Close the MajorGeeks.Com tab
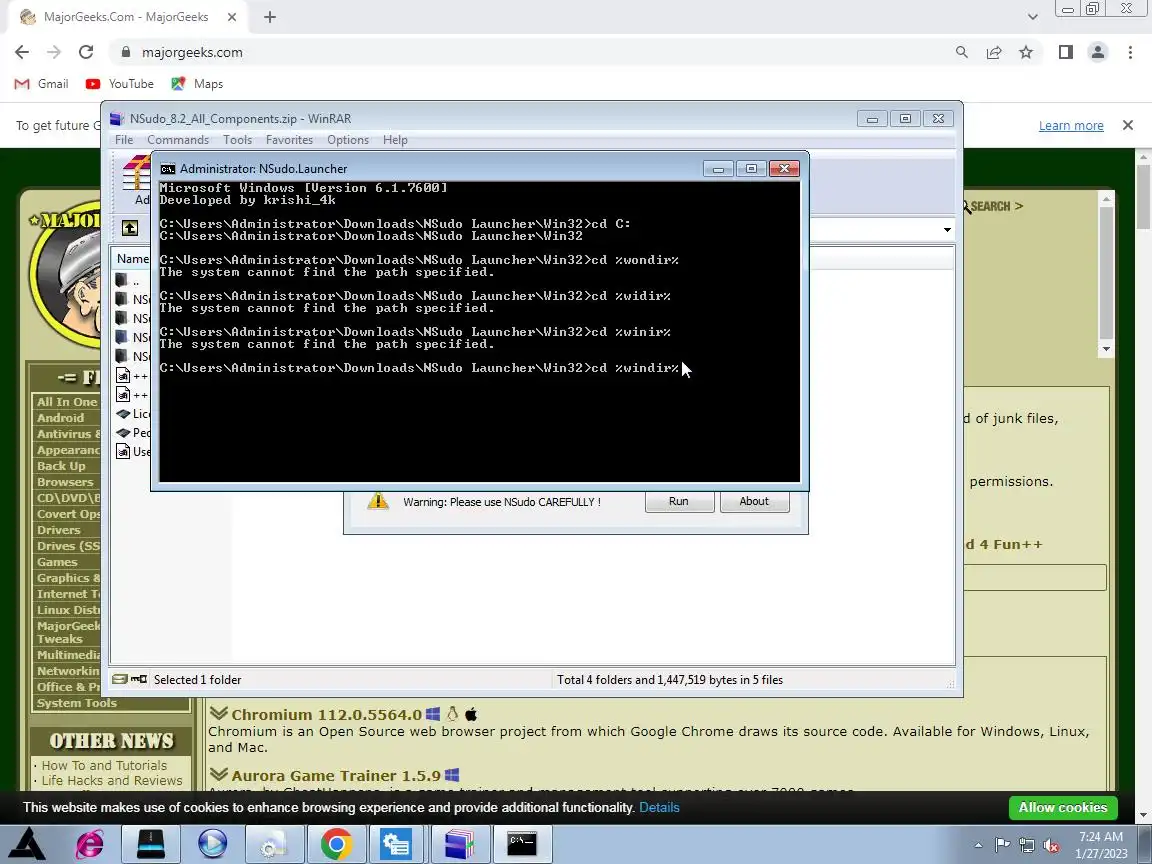 (231, 17)
